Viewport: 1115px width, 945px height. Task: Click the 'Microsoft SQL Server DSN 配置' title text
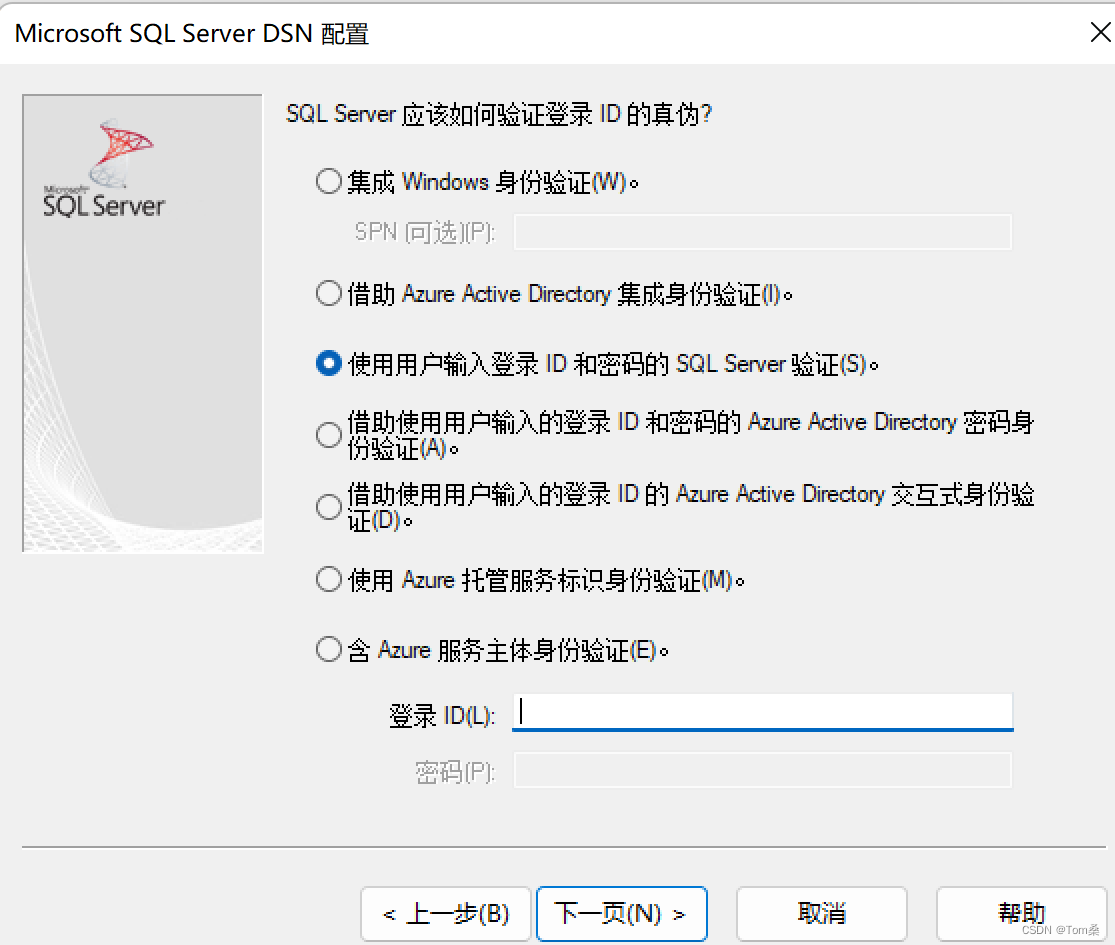[x=191, y=33]
